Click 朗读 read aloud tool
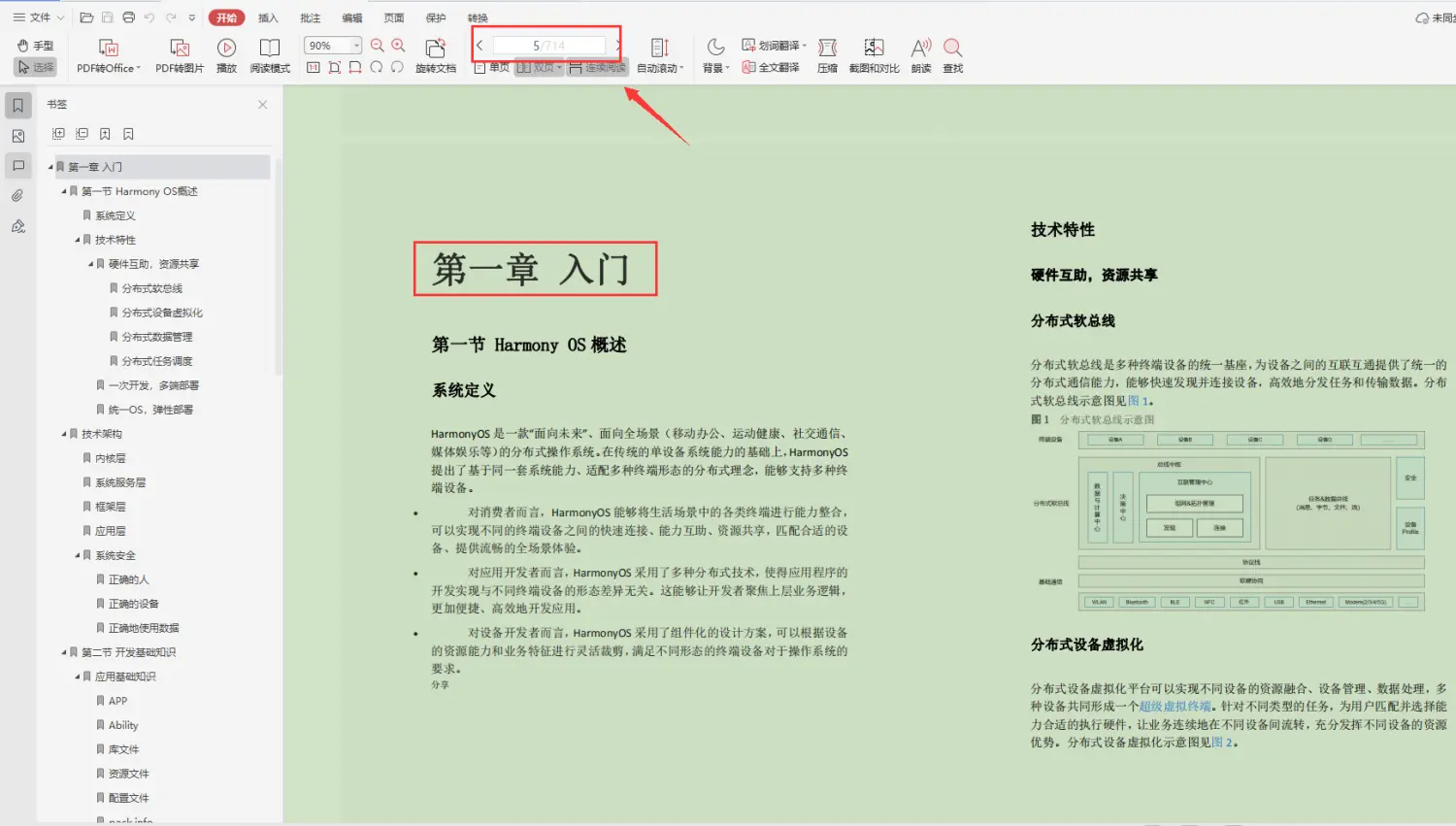Image resolution: width=1456 pixels, height=826 pixels. [x=921, y=56]
